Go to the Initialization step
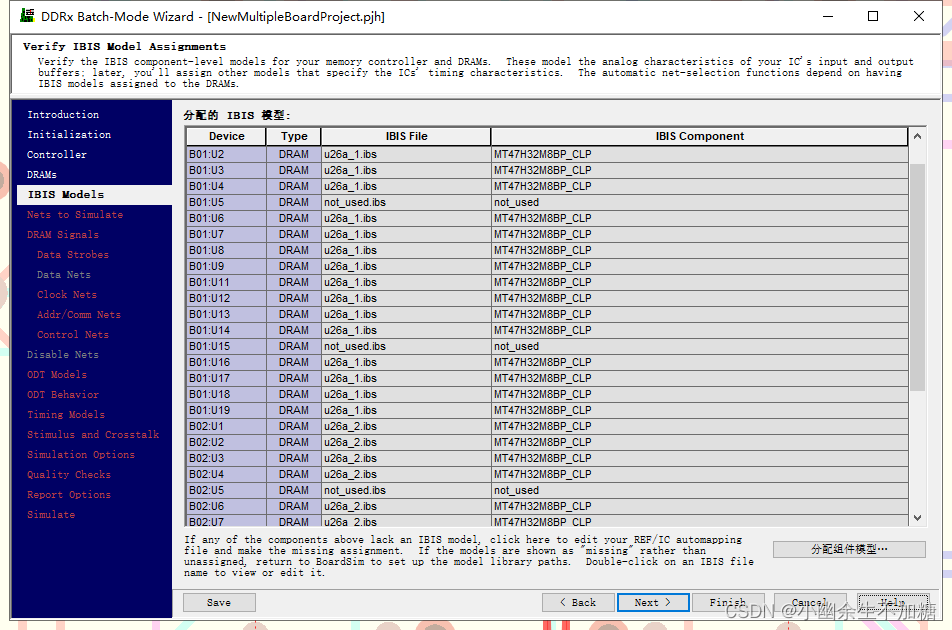The height and width of the screenshot is (630, 952). [x=69, y=135]
